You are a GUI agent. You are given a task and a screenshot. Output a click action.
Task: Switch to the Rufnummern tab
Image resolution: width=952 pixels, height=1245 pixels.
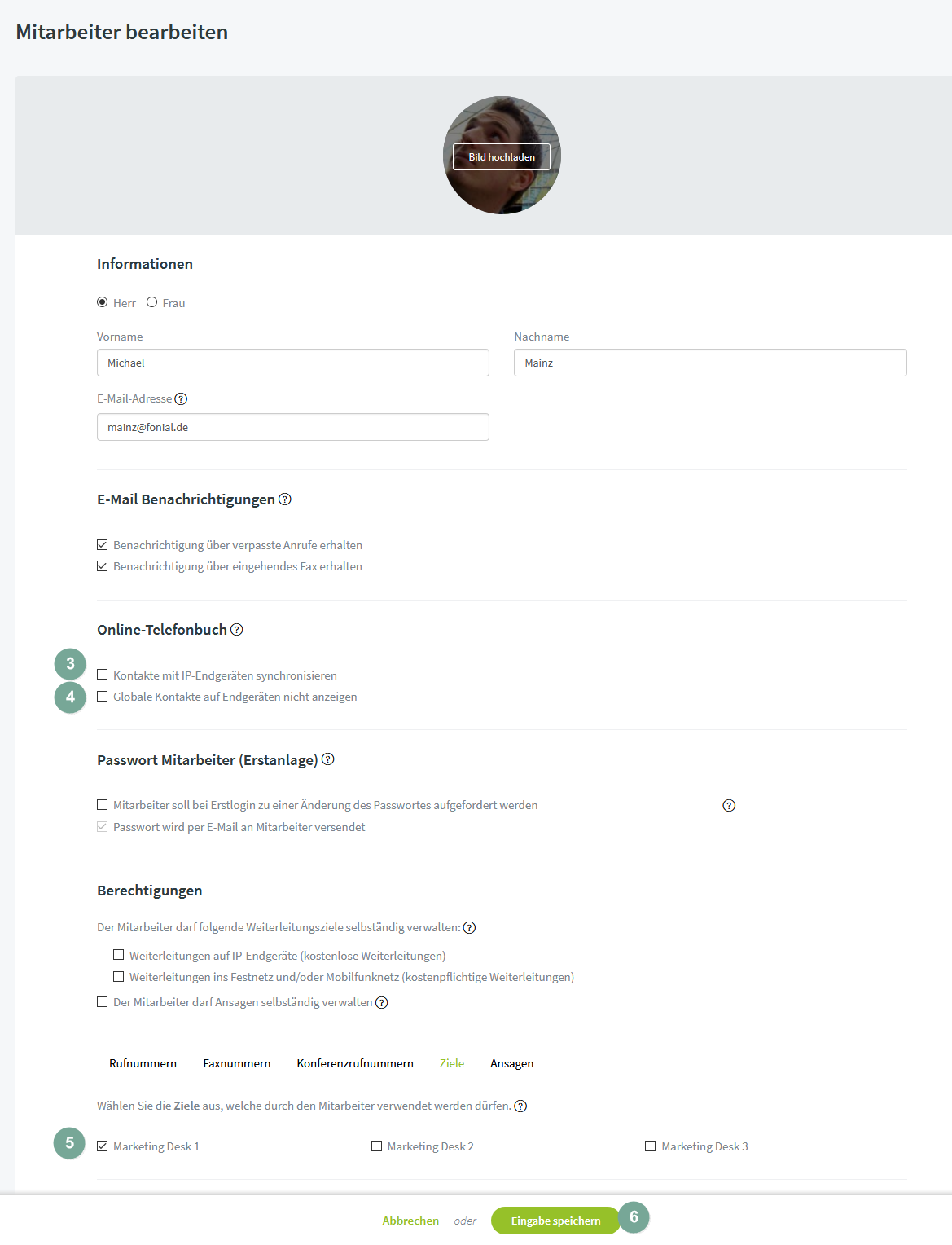pyautogui.click(x=143, y=1063)
